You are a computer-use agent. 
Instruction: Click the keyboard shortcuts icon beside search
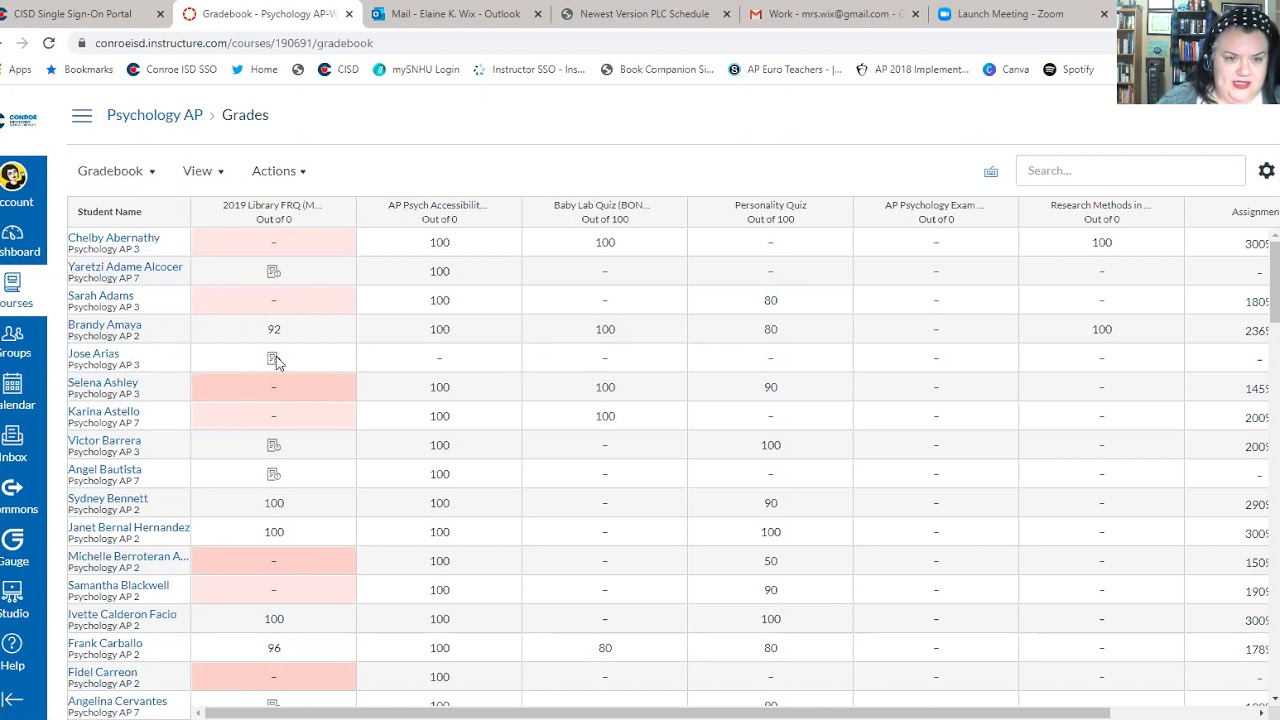pyautogui.click(x=991, y=172)
